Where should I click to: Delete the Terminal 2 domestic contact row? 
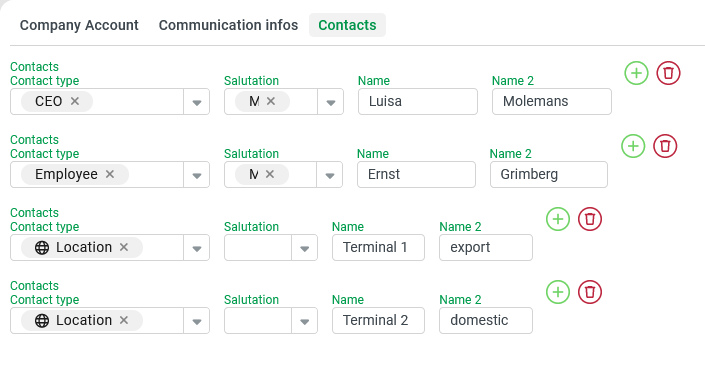[x=589, y=292]
